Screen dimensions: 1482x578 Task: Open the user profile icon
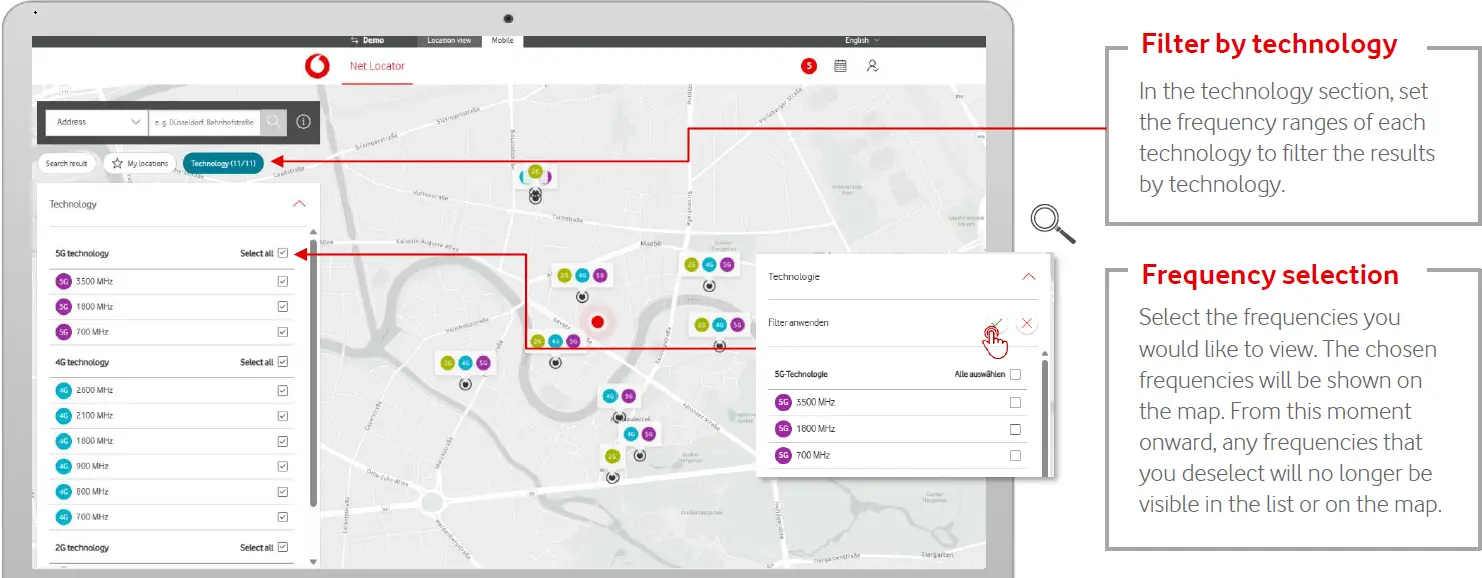[872, 66]
